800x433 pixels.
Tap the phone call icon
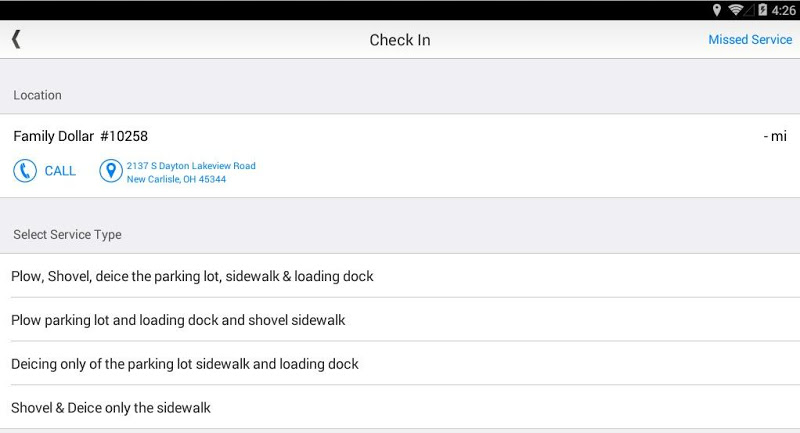coord(25,171)
